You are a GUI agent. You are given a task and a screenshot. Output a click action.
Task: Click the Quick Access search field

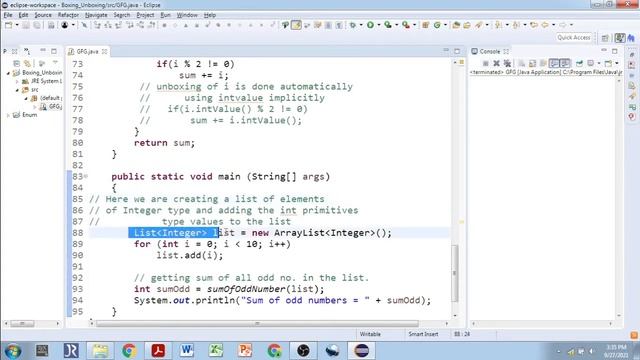pyautogui.click(x=574, y=38)
